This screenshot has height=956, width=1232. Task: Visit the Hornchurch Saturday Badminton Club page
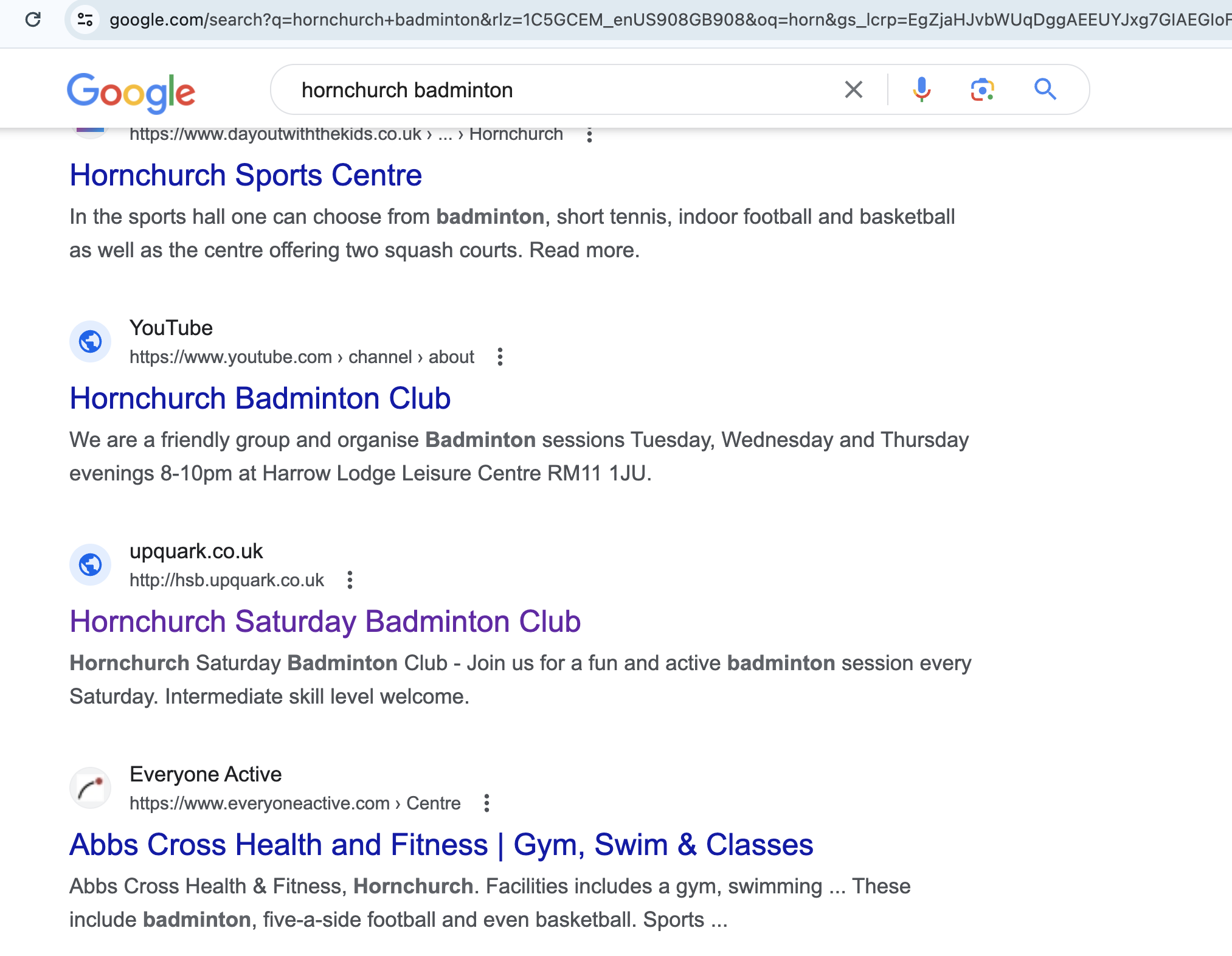[x=325, y=622]
